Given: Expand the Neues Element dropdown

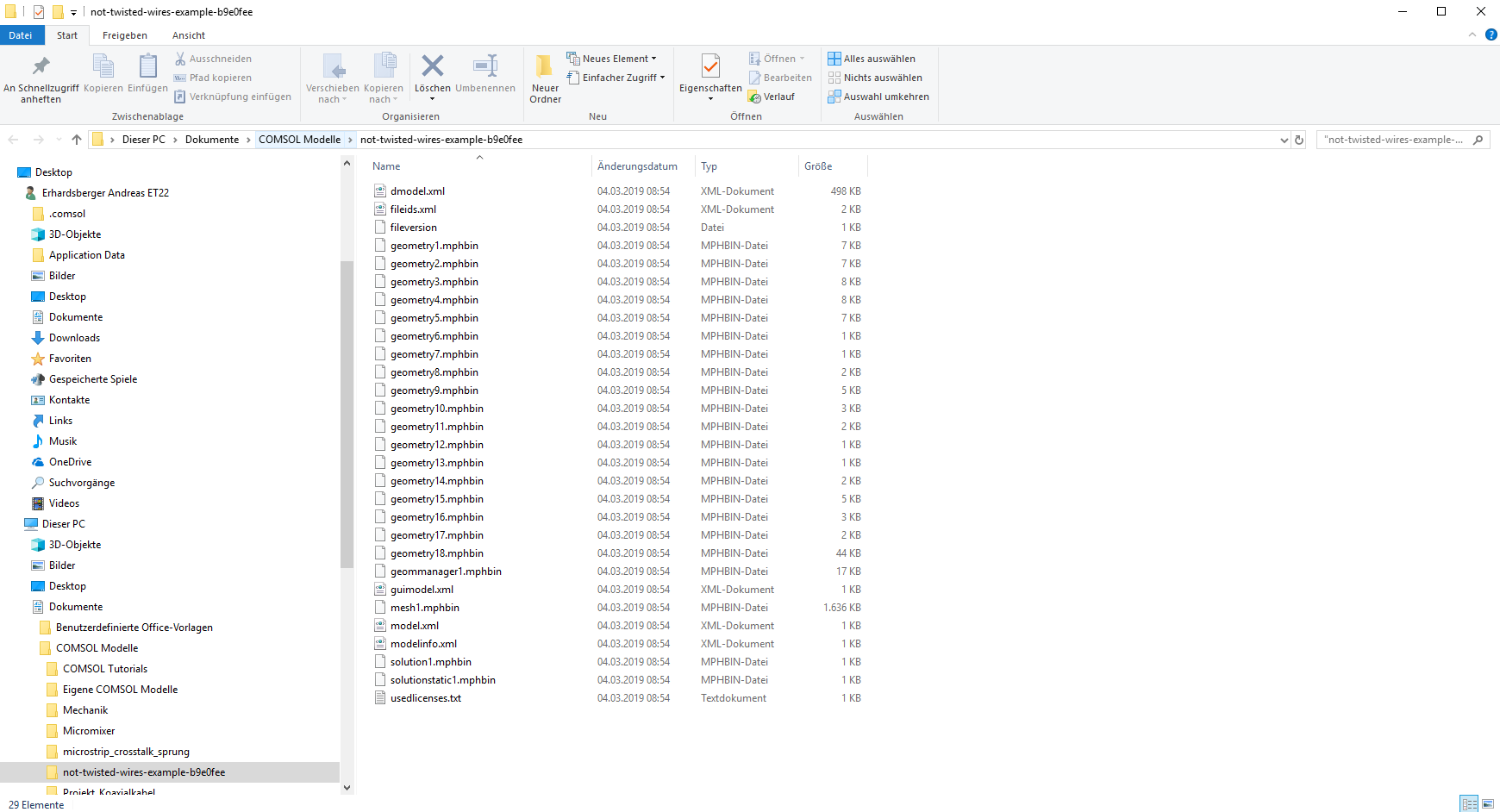Looking at the screenshot, I should coord(612,59).
